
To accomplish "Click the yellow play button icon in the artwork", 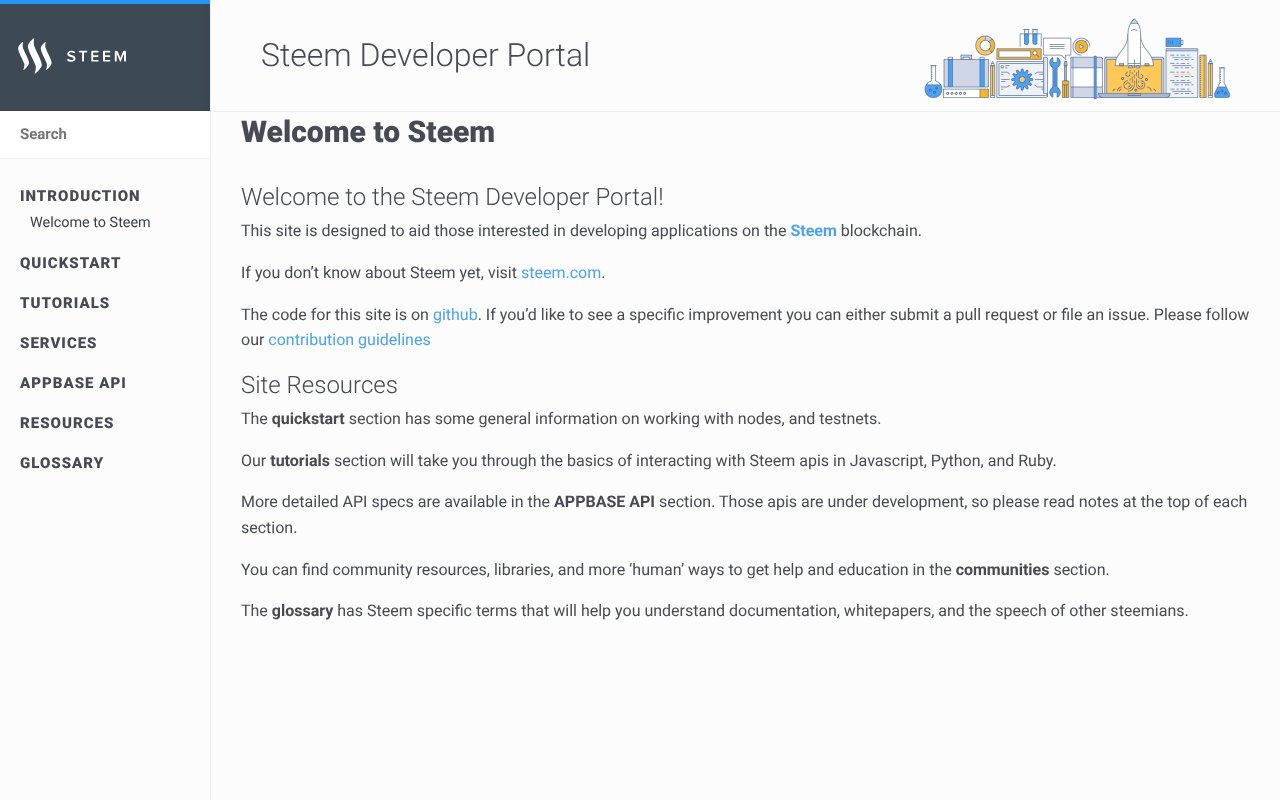I will (x=1080, y=46).
